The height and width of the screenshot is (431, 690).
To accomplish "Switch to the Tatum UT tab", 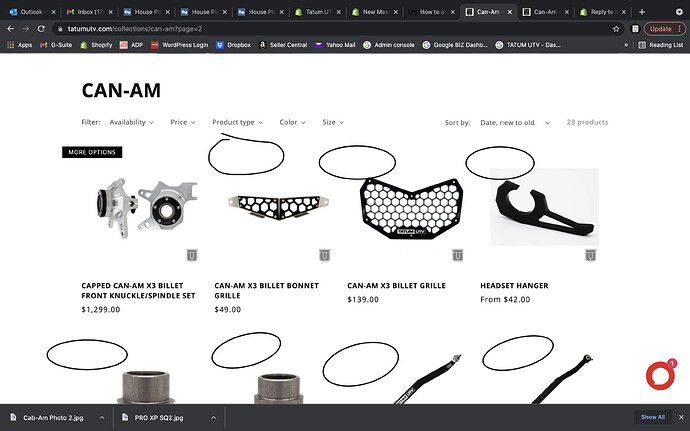I will pos(318,12).
